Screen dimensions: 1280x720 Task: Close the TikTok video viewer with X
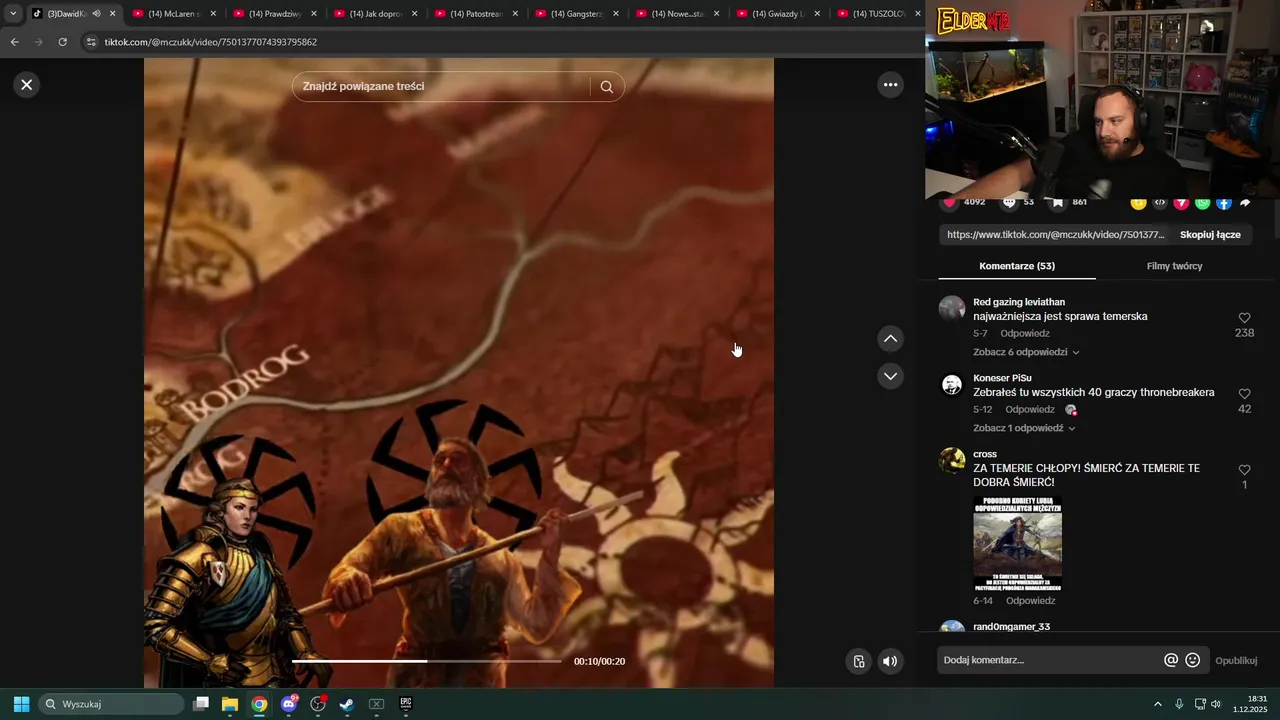click(x=27, y=85)
